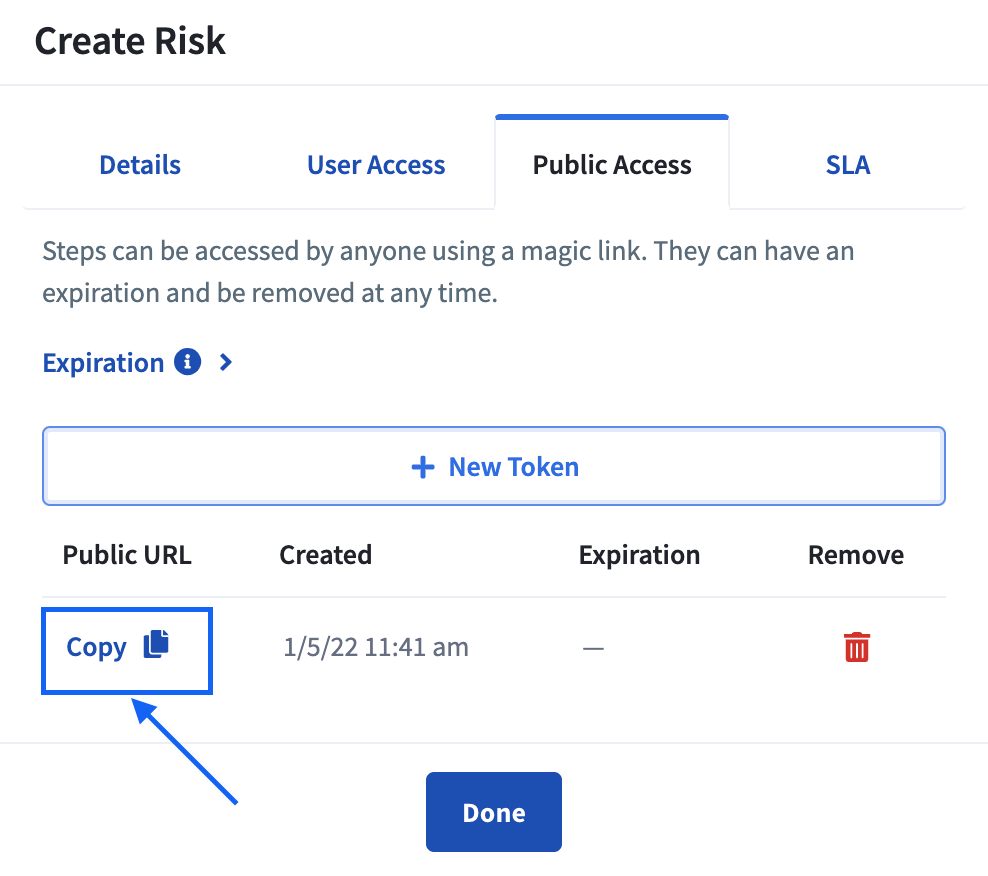Click the Remove column header
The width and height of the screenshot is (988, 876).
[x=856, y=555]
